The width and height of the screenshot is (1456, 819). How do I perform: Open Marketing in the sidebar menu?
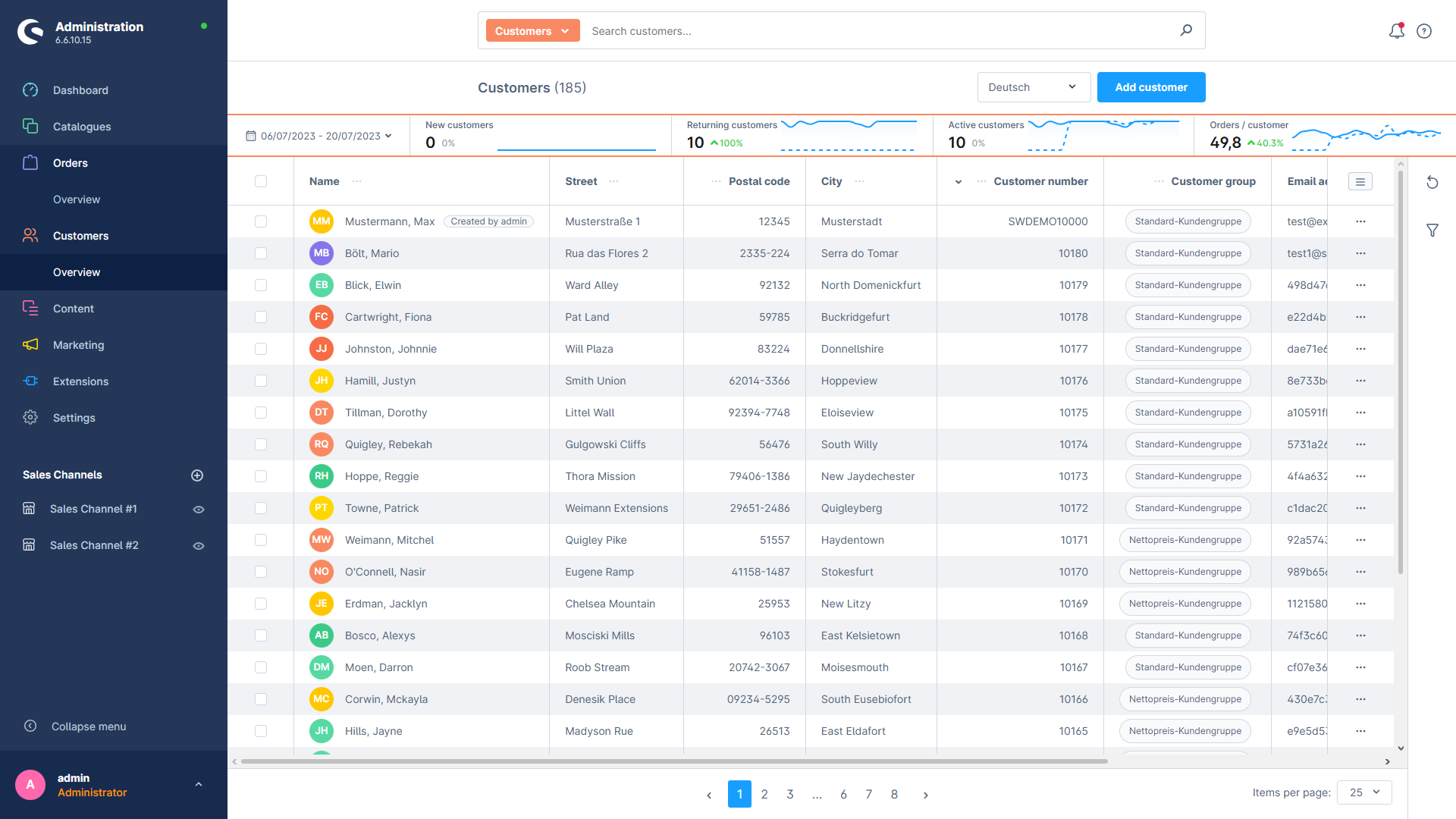pos(79,345)
